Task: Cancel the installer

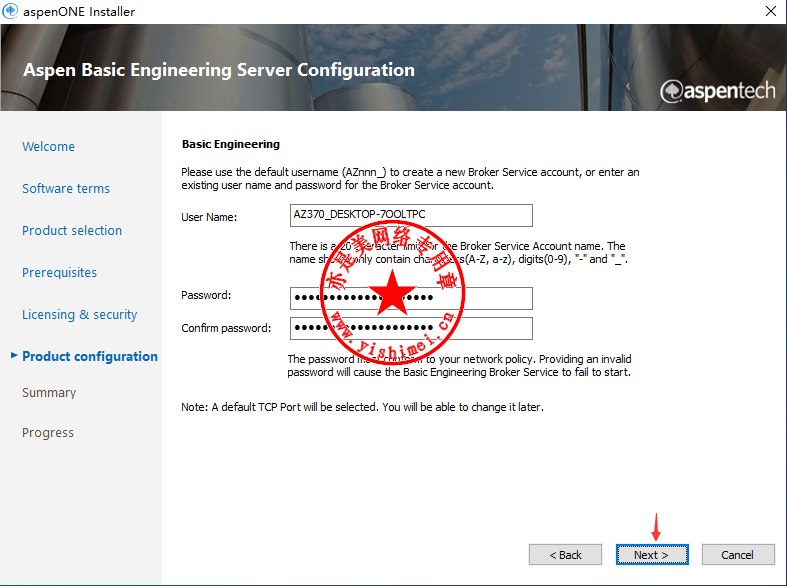Action: pyautogui.click(x=738, y=554)
